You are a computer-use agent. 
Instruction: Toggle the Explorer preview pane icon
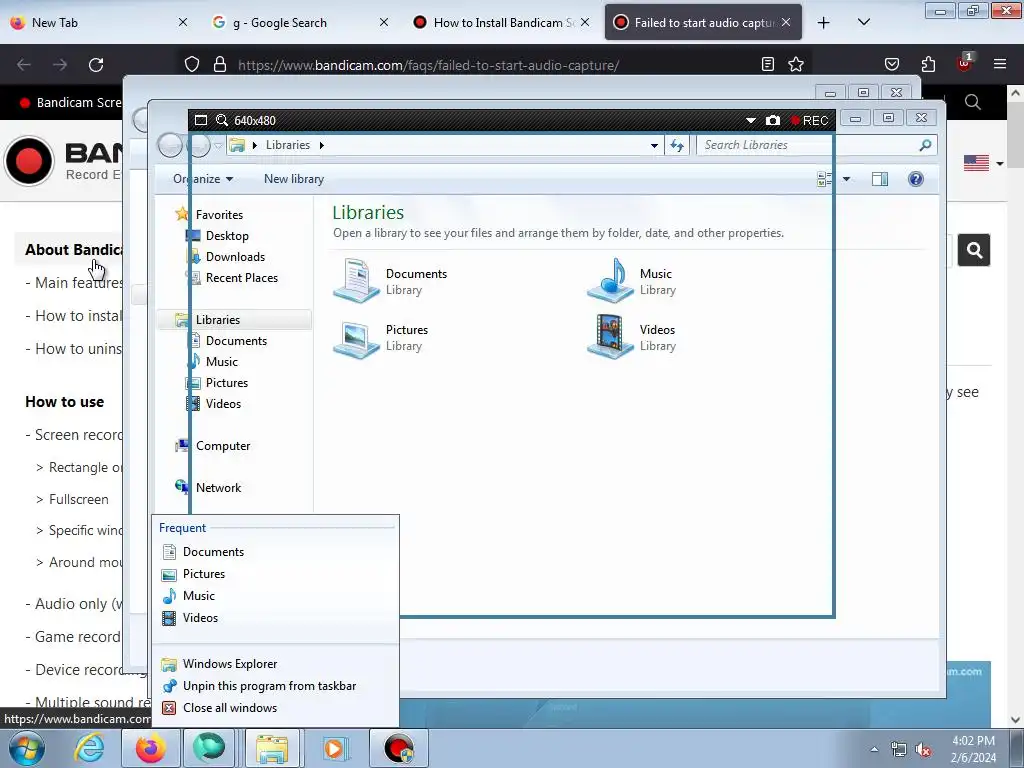pos(880,179)
